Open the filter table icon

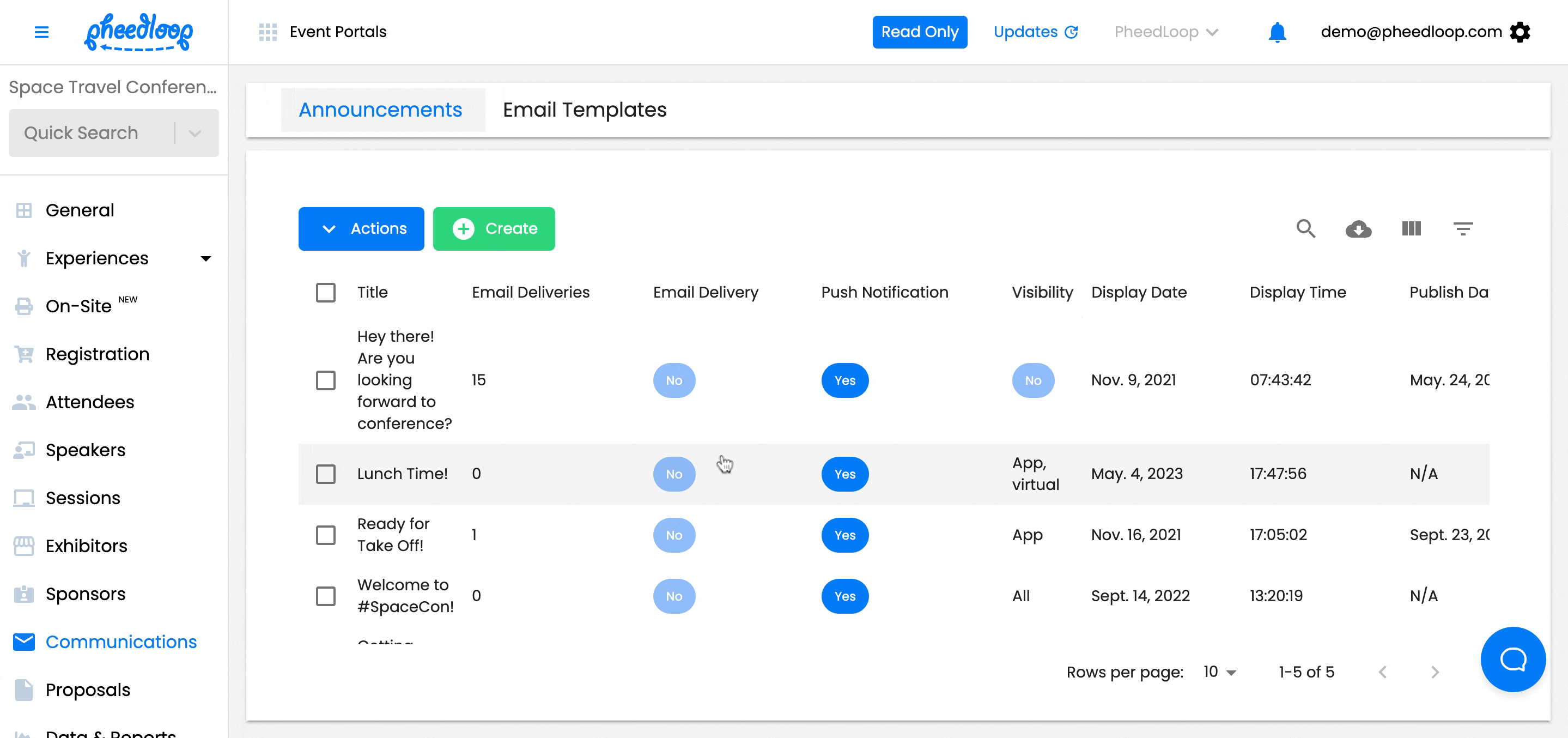point(1463,229)
